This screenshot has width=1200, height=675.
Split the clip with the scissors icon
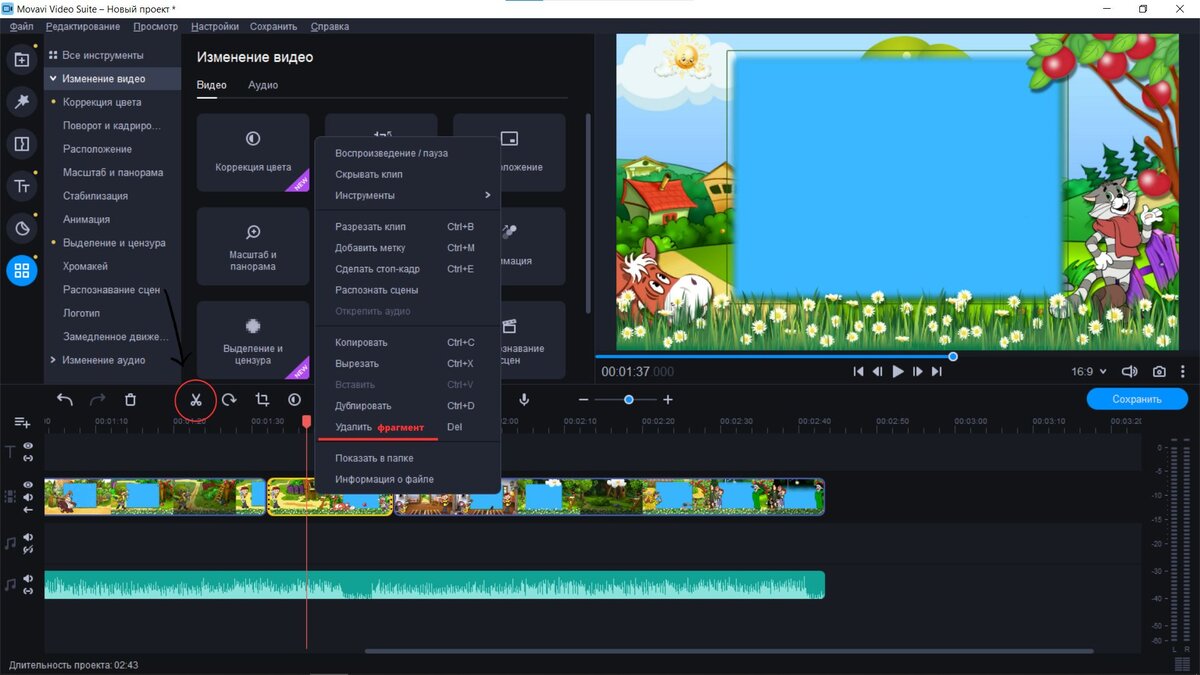196,400
